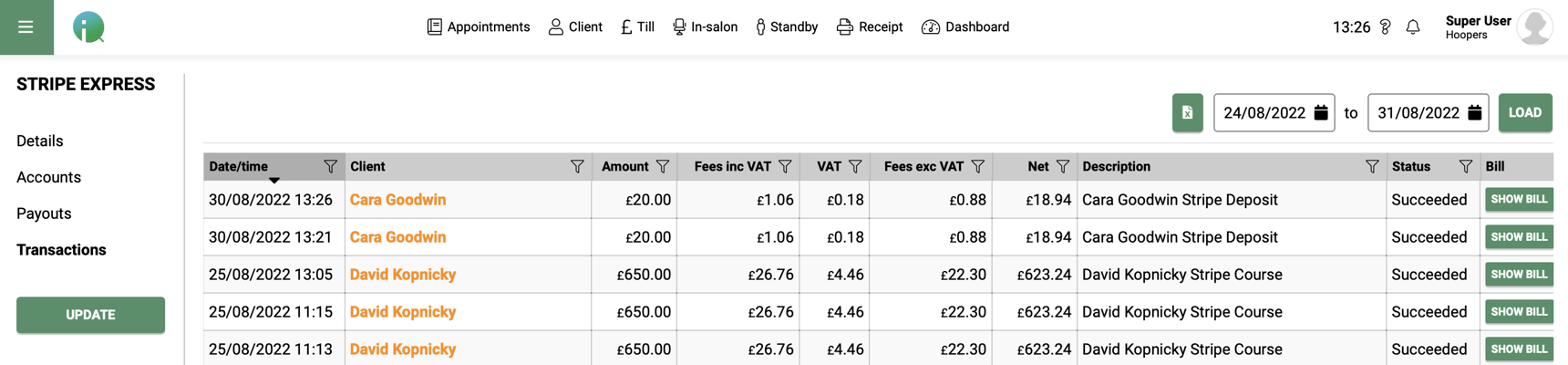The width and height of the screenshot is (1568, 365).
Task: Open the Super User profile avatar
Action: pos(1535,27)
